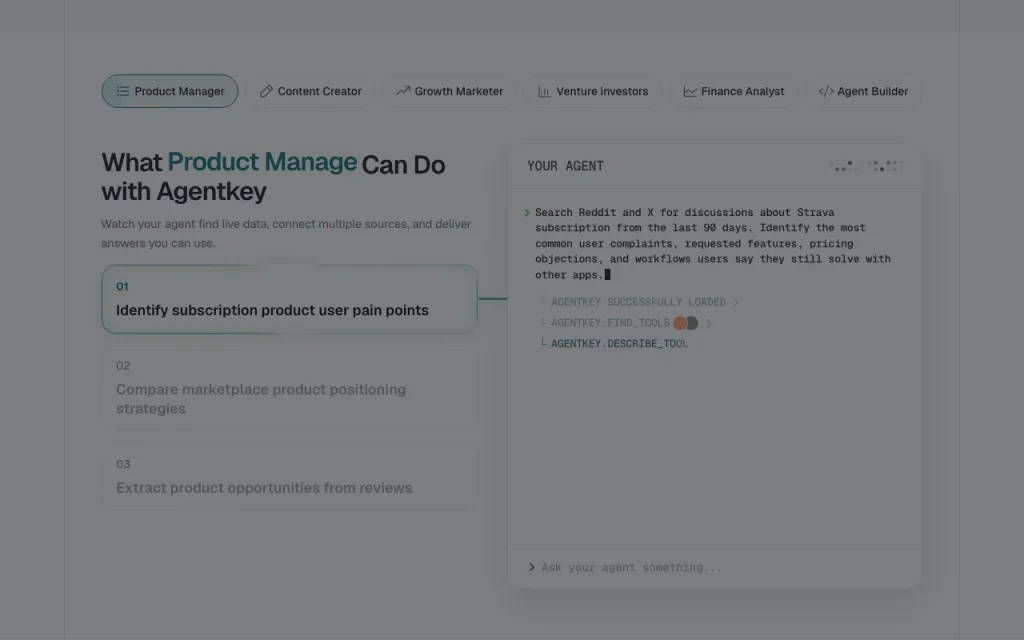Select card 02 Compare marketplace product positioning
The height and width of the screenshot is (640, 1024).
click(x=289, y=388)
